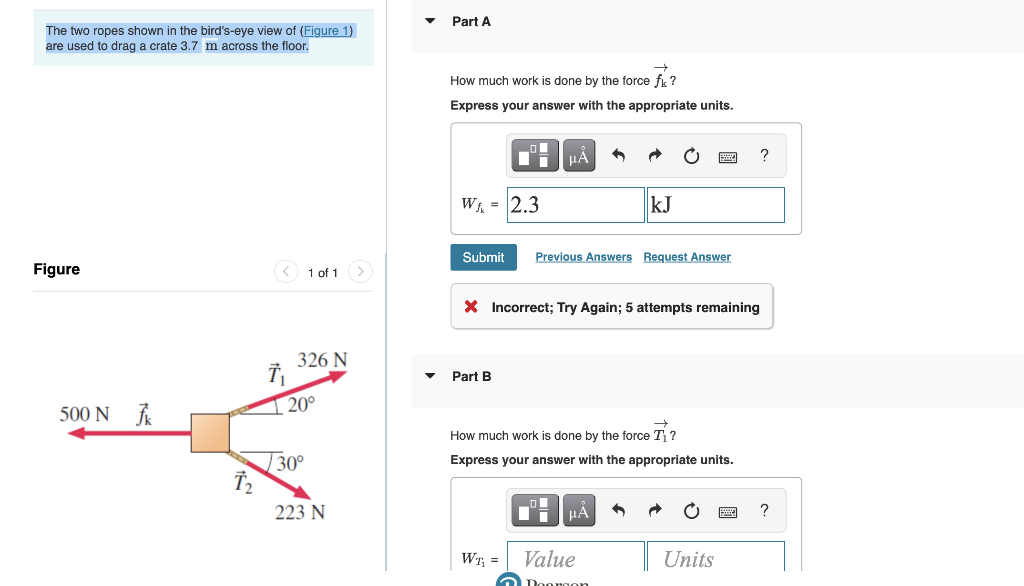
Task: Open the templates icon in Part B toolbar
Action: click(x=535, y=510)
